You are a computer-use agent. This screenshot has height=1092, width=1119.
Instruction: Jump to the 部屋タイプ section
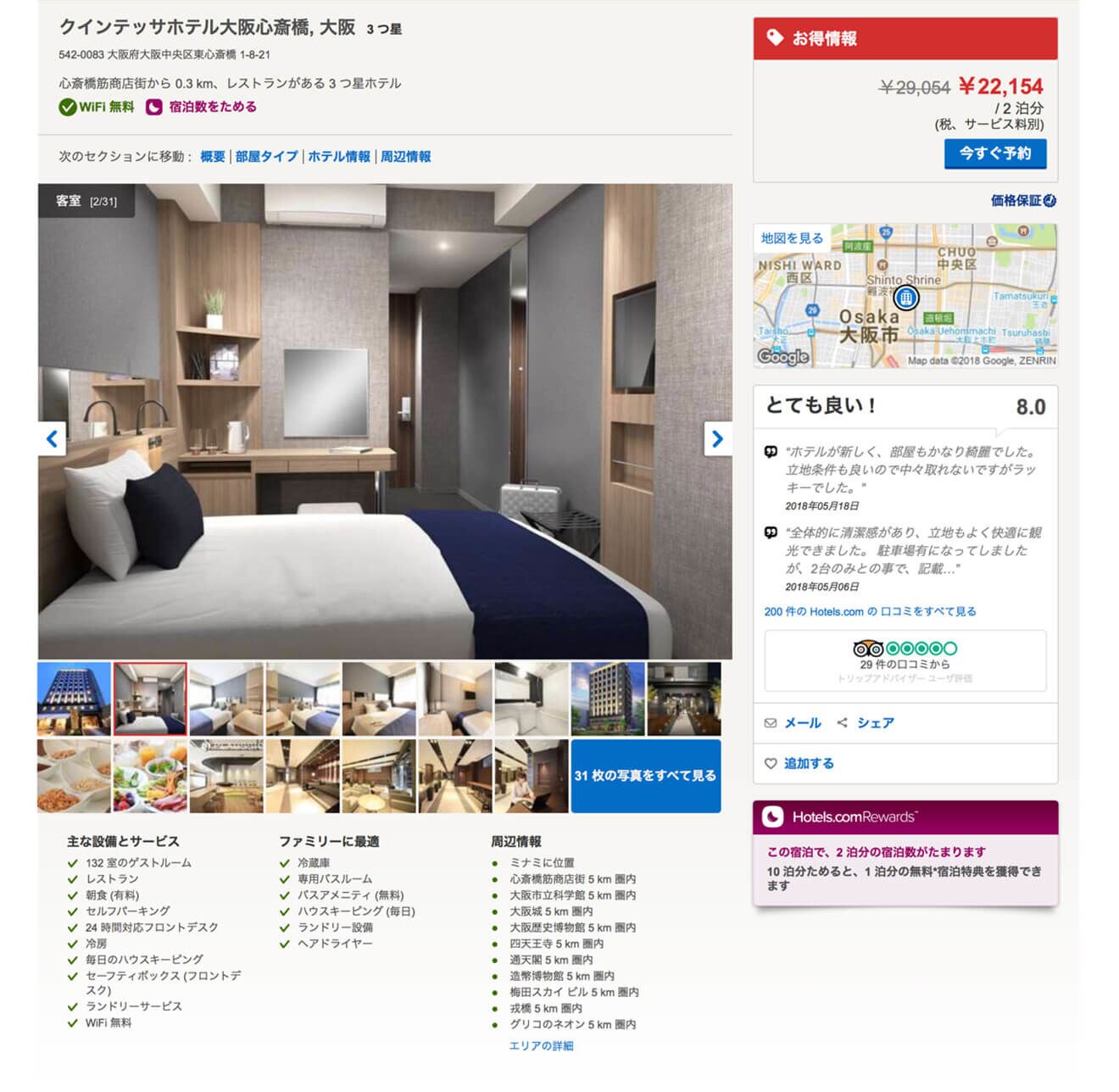click(266, 157)
